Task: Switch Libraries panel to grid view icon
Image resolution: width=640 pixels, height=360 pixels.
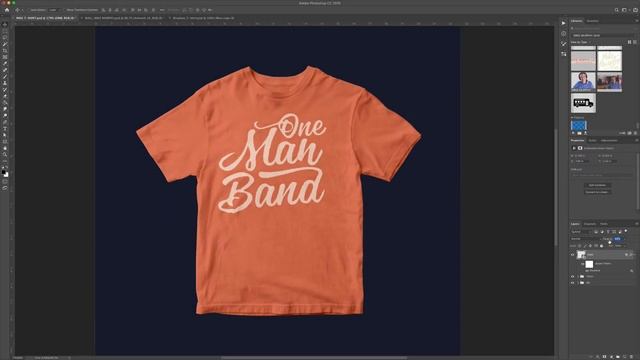Action: [629, 42]
